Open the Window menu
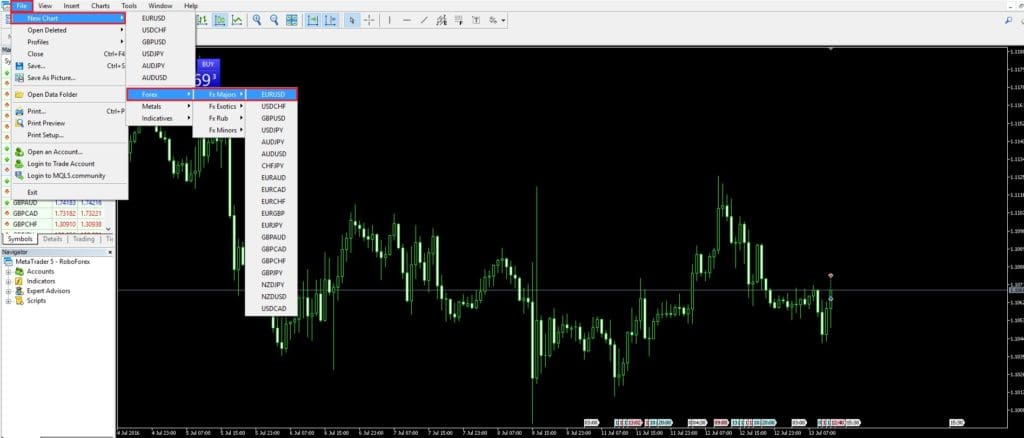Viewport: 1024px width, 438px height. 161,6
